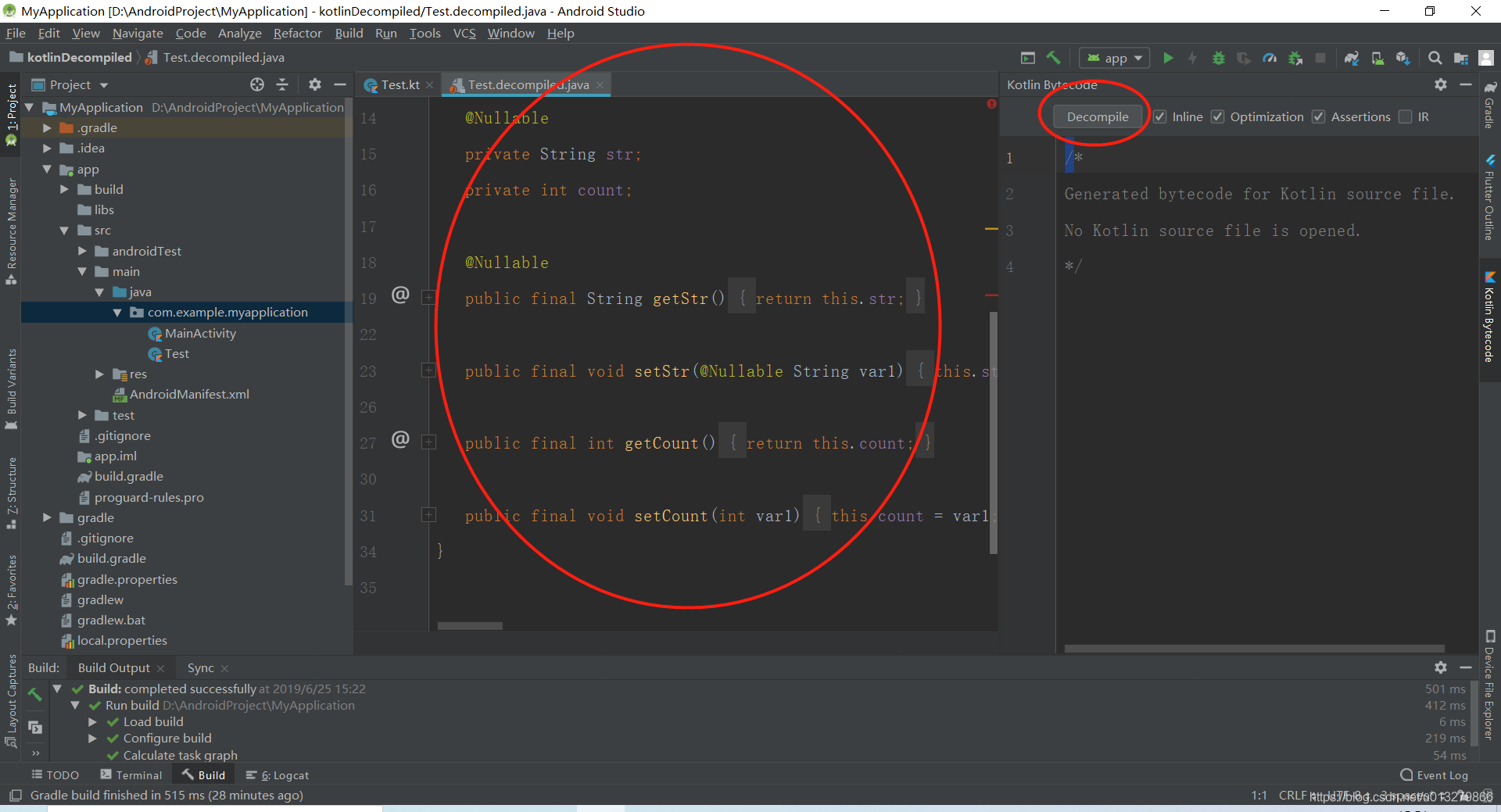The height and width of the screenshot is (812, 1501).
Task: Collapse the com.example.myapplication package
Action: (118, 312)
